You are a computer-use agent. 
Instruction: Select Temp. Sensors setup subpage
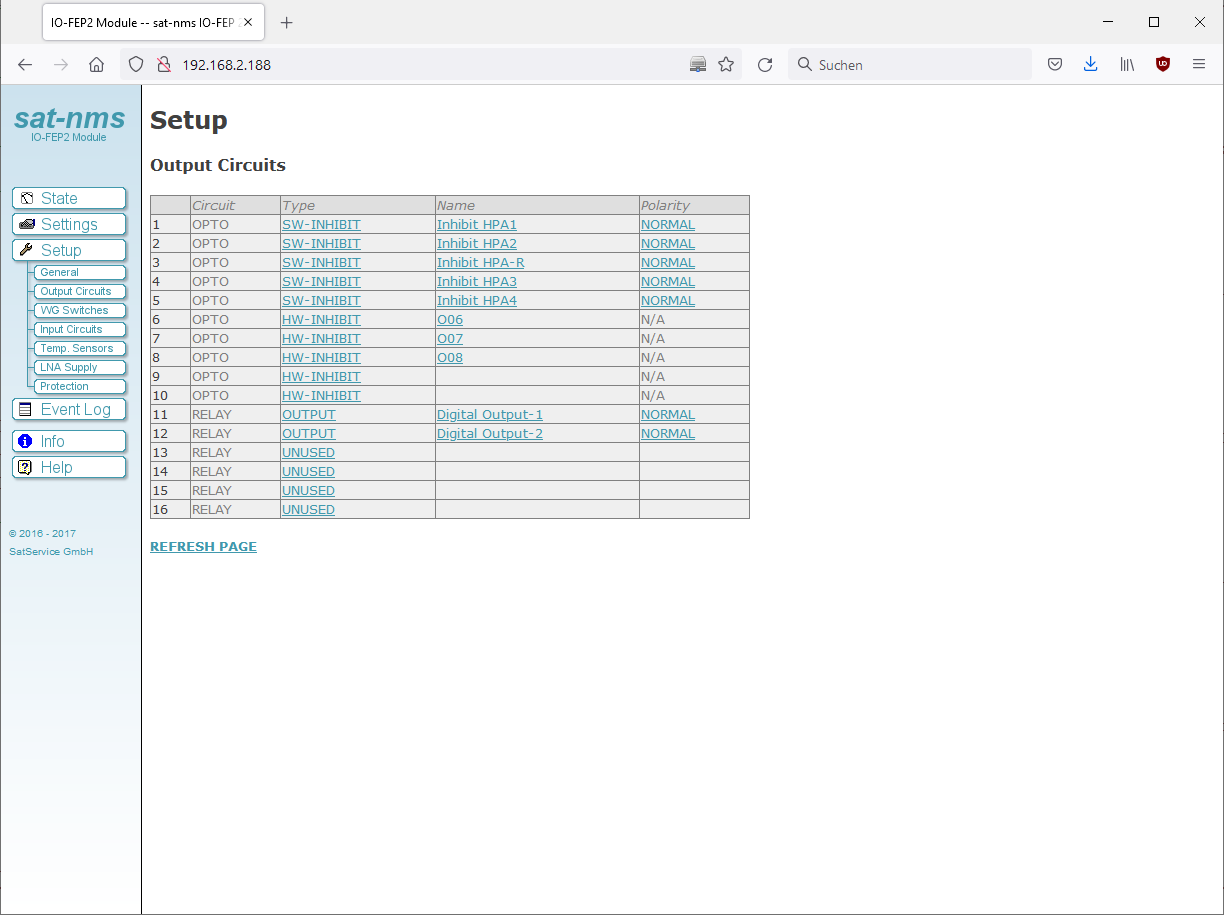[x=76, y=348]
